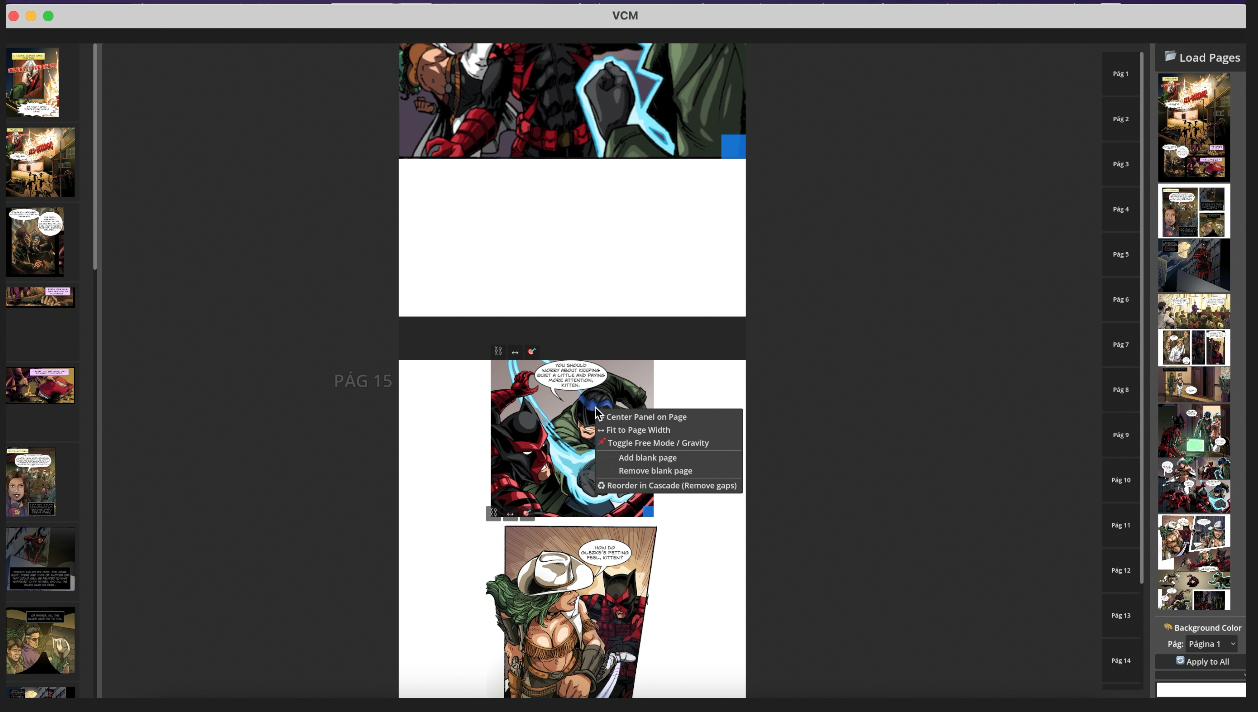
Task: Click the Load Pages button
Action: click(x=1201, y=58)
